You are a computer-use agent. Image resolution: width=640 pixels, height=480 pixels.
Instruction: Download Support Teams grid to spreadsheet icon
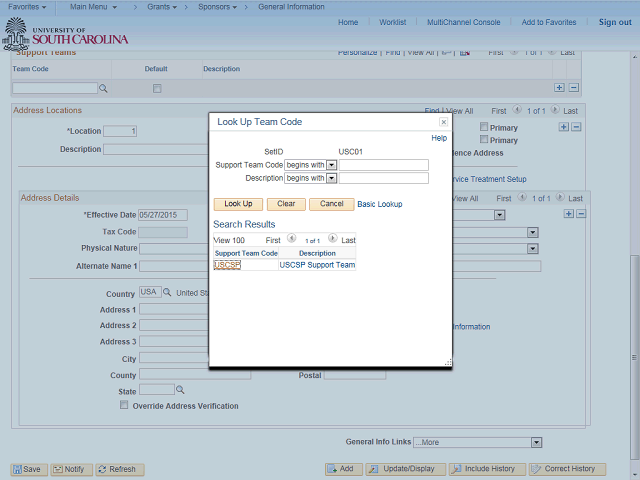pyautogui.click(x=465, y=53)
